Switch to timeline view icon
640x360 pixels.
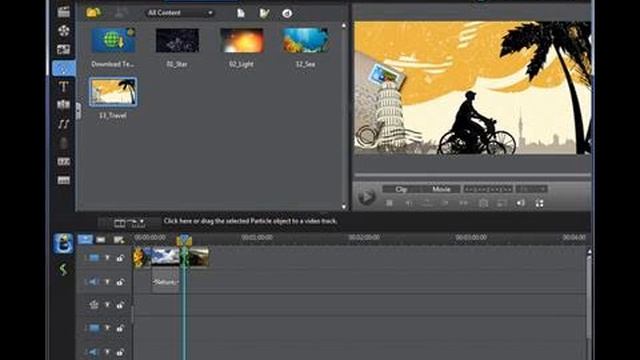tap(85, 239)
